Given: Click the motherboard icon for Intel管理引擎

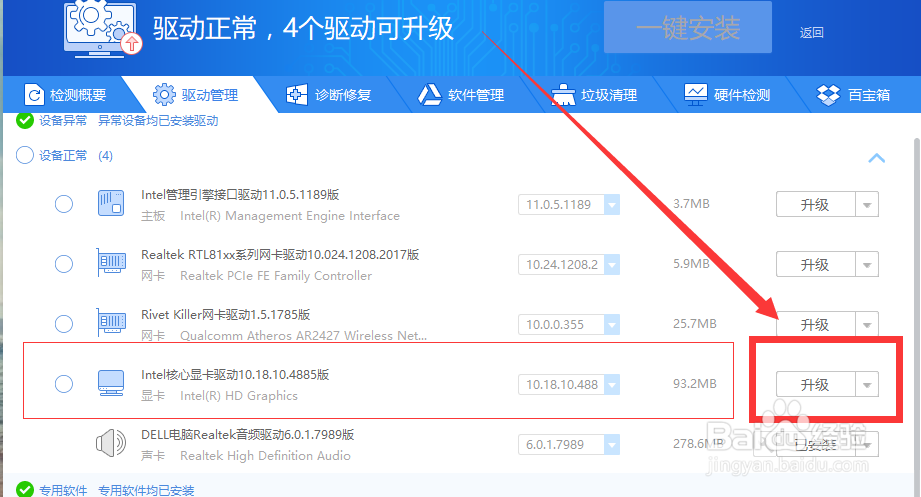Looking at the screenshot, I should click(x=111, y=203).
